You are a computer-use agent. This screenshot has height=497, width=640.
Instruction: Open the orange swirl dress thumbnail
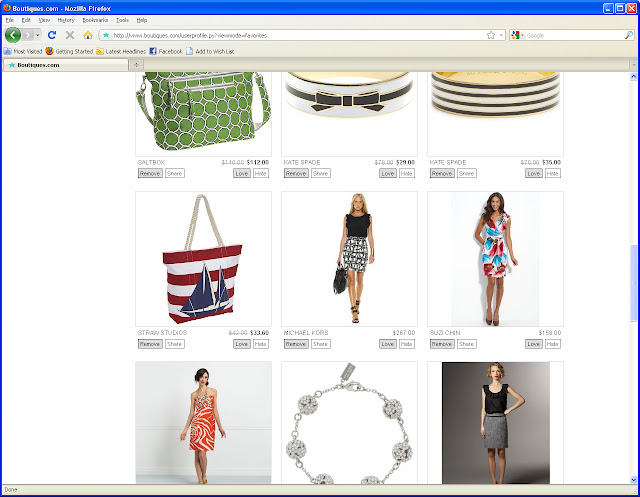click(x=203, y=422)
